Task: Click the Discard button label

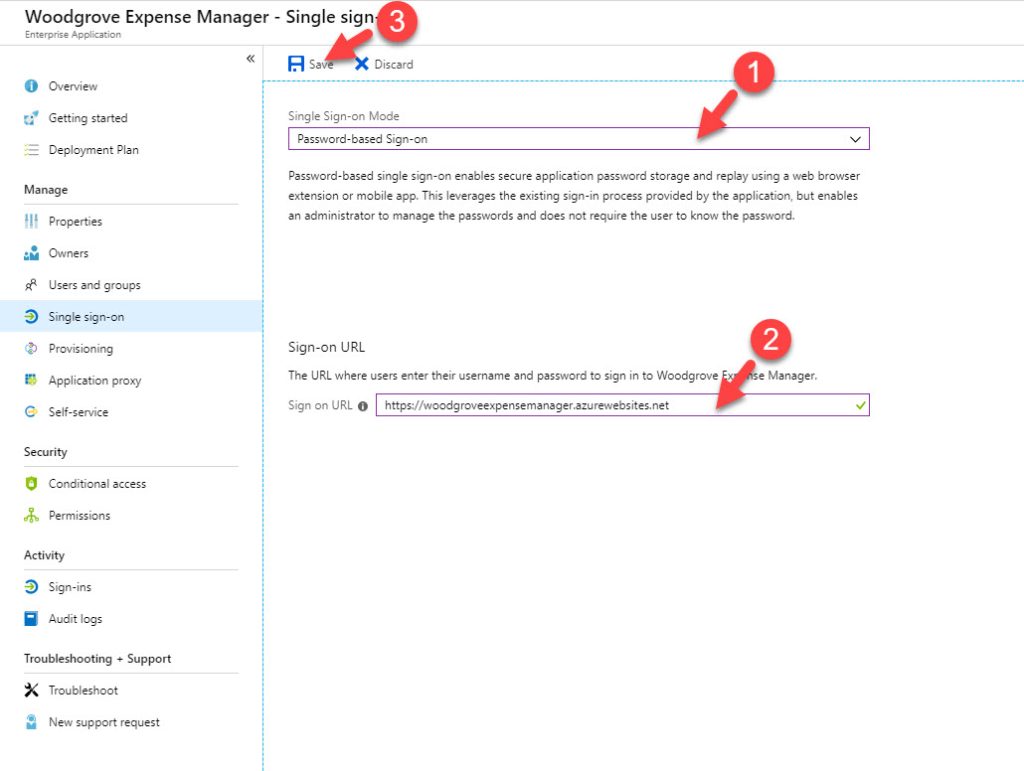Action: coord(393,64)
